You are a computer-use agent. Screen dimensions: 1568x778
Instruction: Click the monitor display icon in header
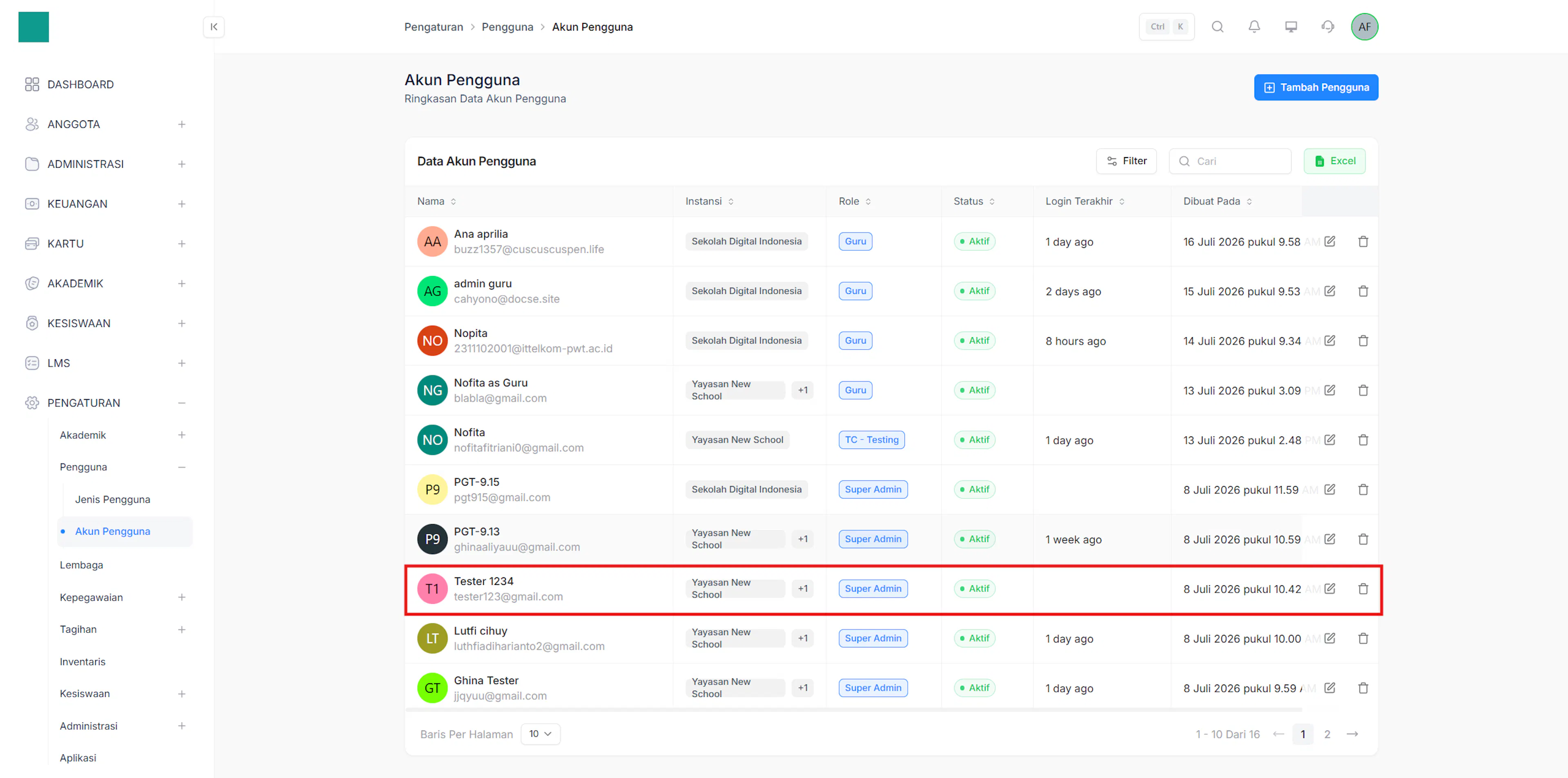click(1291, 27)
